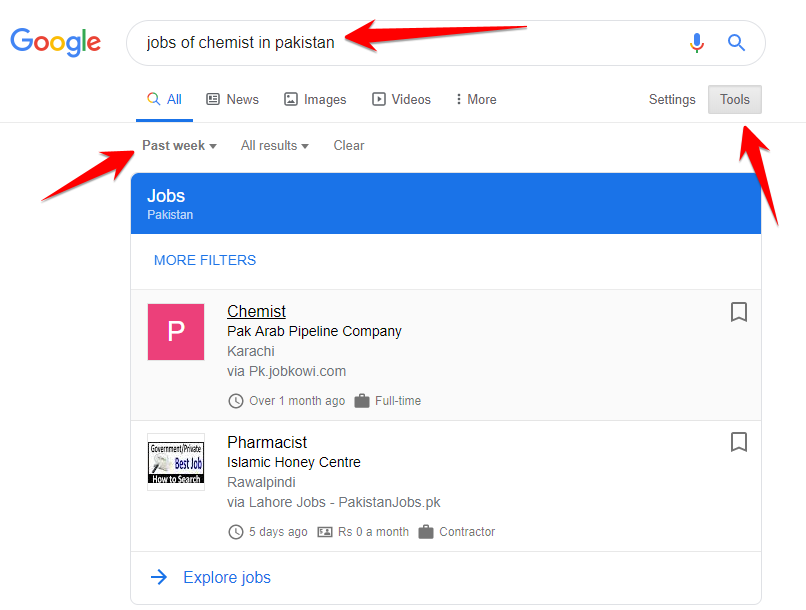Select the All results tab
This screenshot has height=610, width=806.
point(165,100)
